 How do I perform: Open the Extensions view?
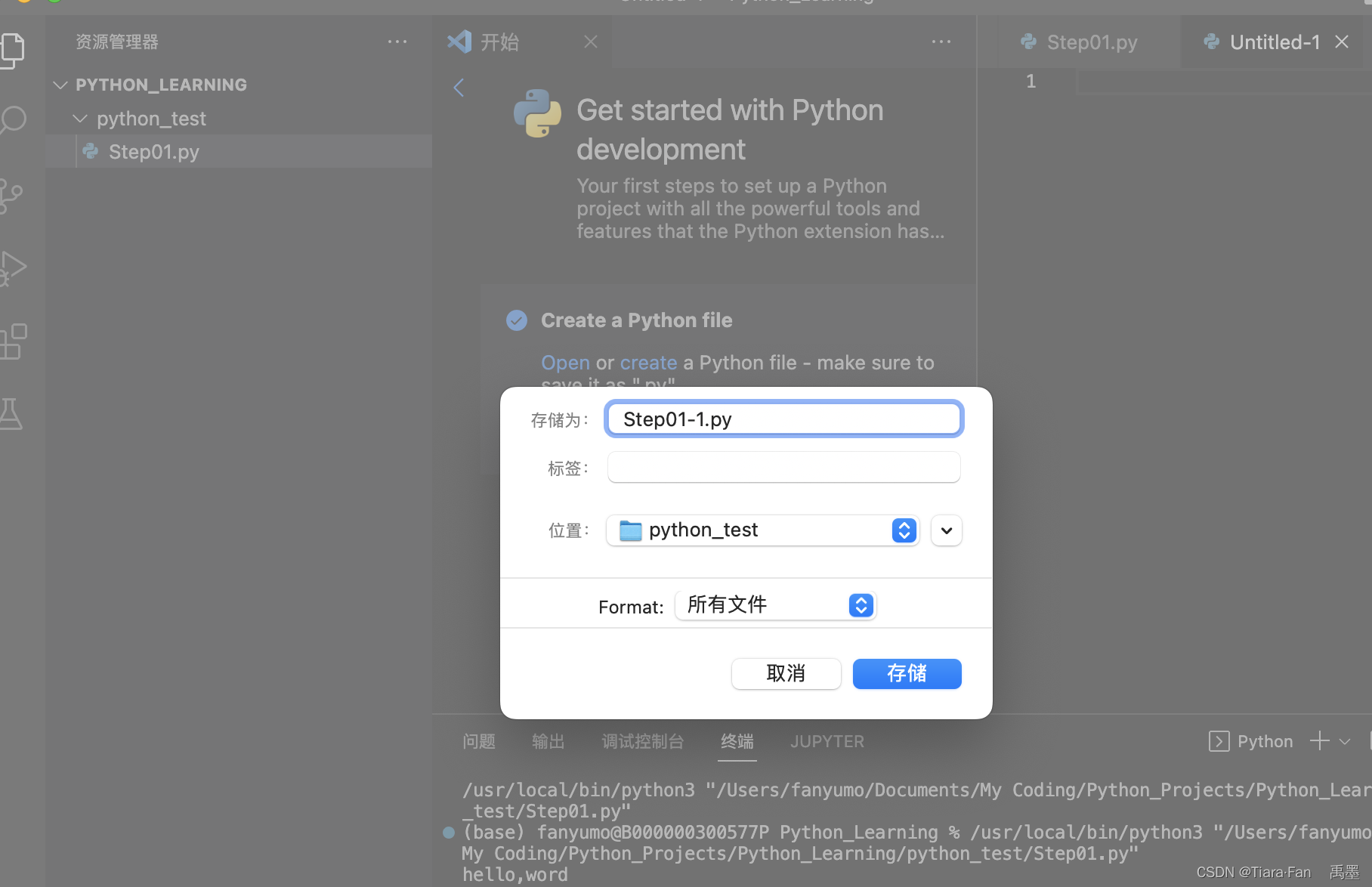13,341
